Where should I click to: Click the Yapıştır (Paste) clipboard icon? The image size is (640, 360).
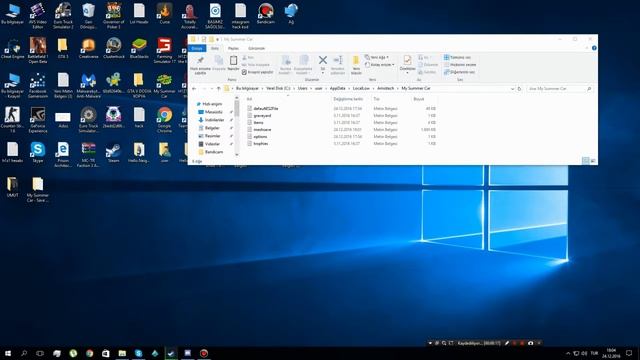click(233, 63)
